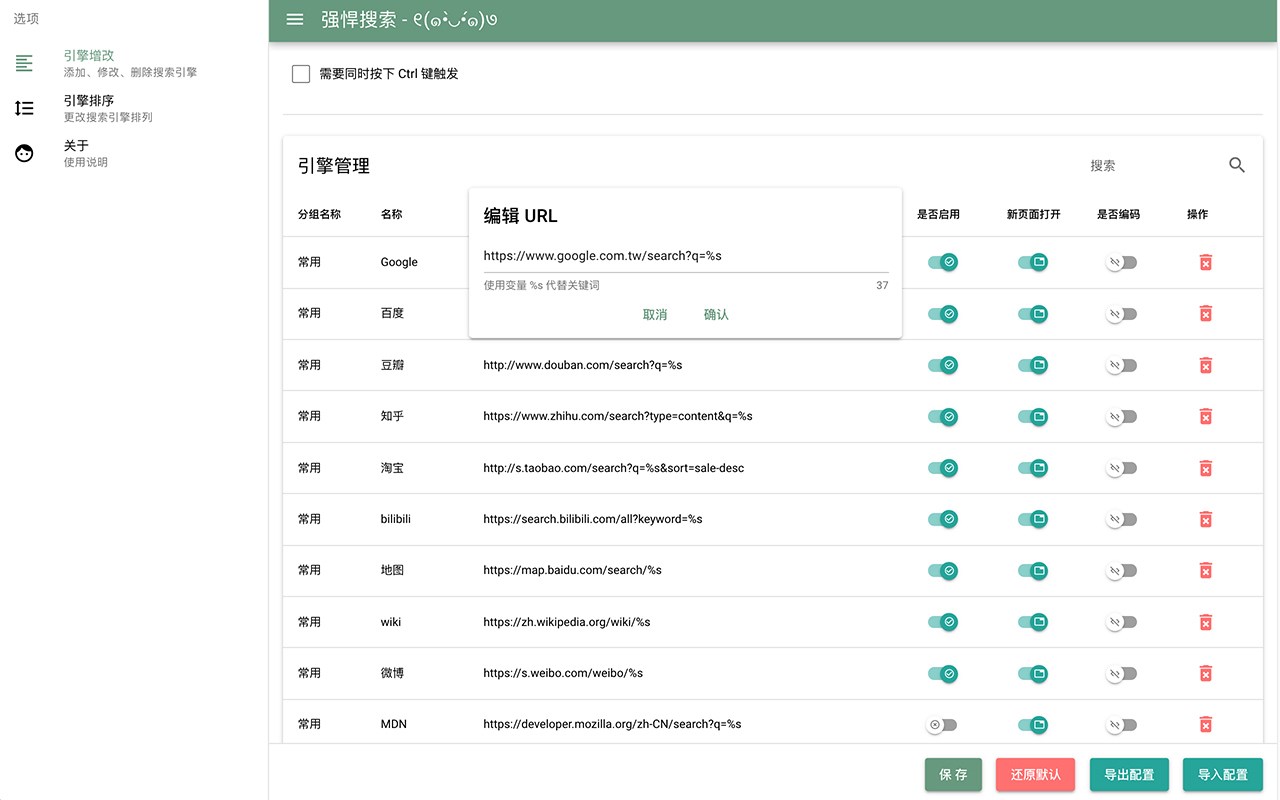Image resolution: width=1280 pixels, height=800 pixels.
Task: Click 取消 in the 编辑 URL dialog
Action: click(655, 314)
